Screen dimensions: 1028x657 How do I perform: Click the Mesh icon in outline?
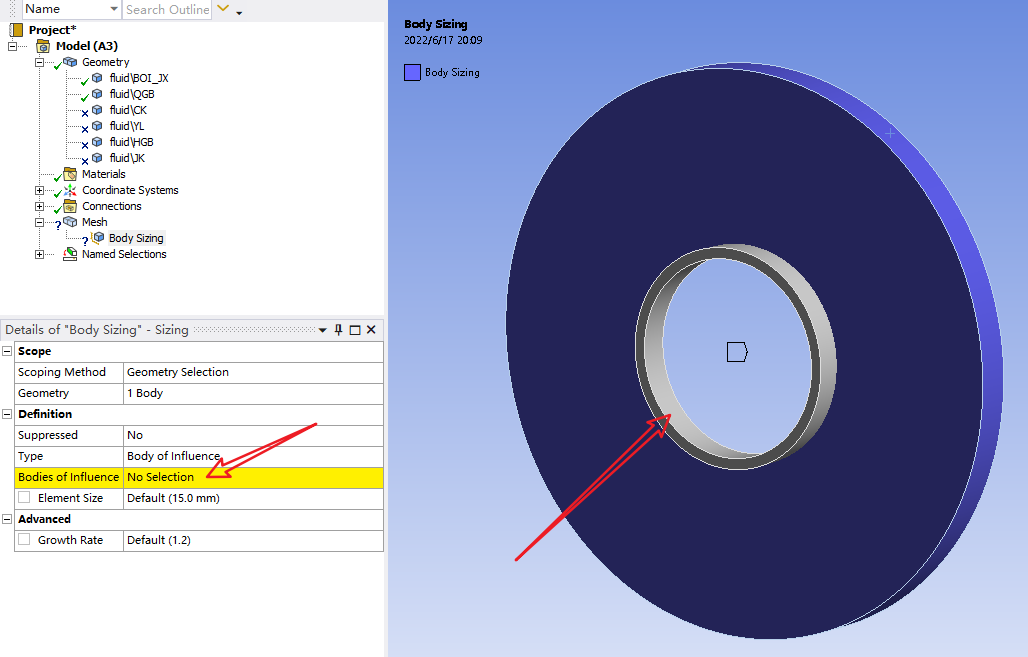[x=70, y=222]
